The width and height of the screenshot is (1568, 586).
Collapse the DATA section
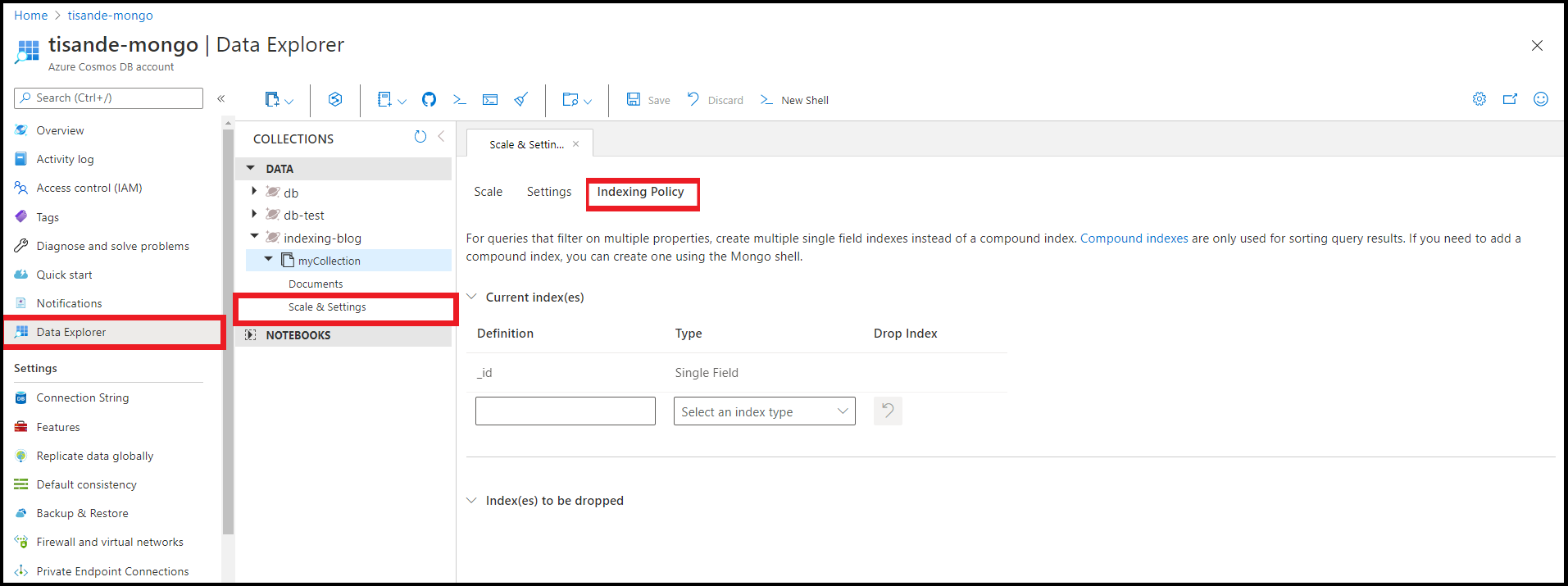[x=251, y=168]
